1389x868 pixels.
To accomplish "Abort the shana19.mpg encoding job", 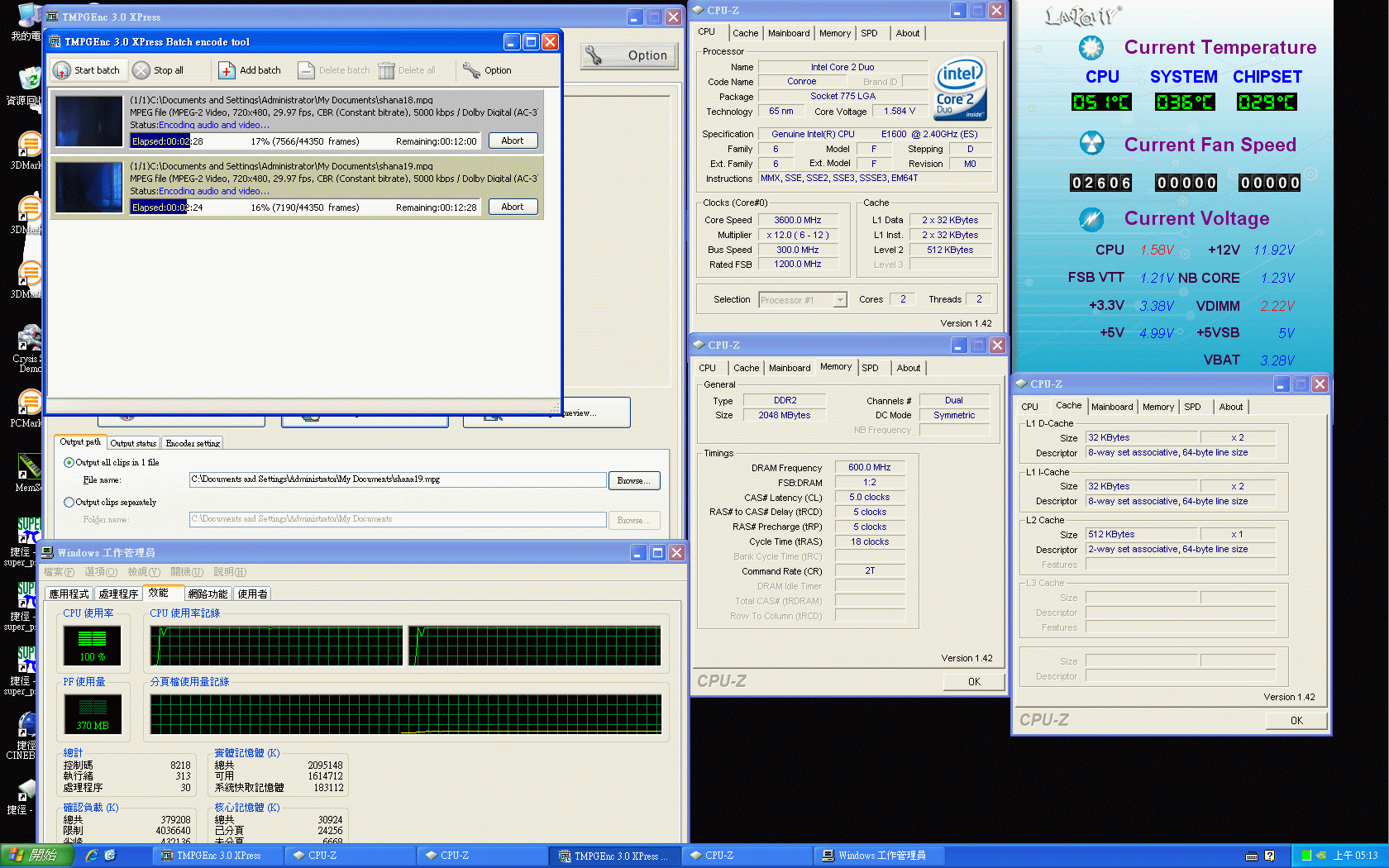I will tap(513, 207).
